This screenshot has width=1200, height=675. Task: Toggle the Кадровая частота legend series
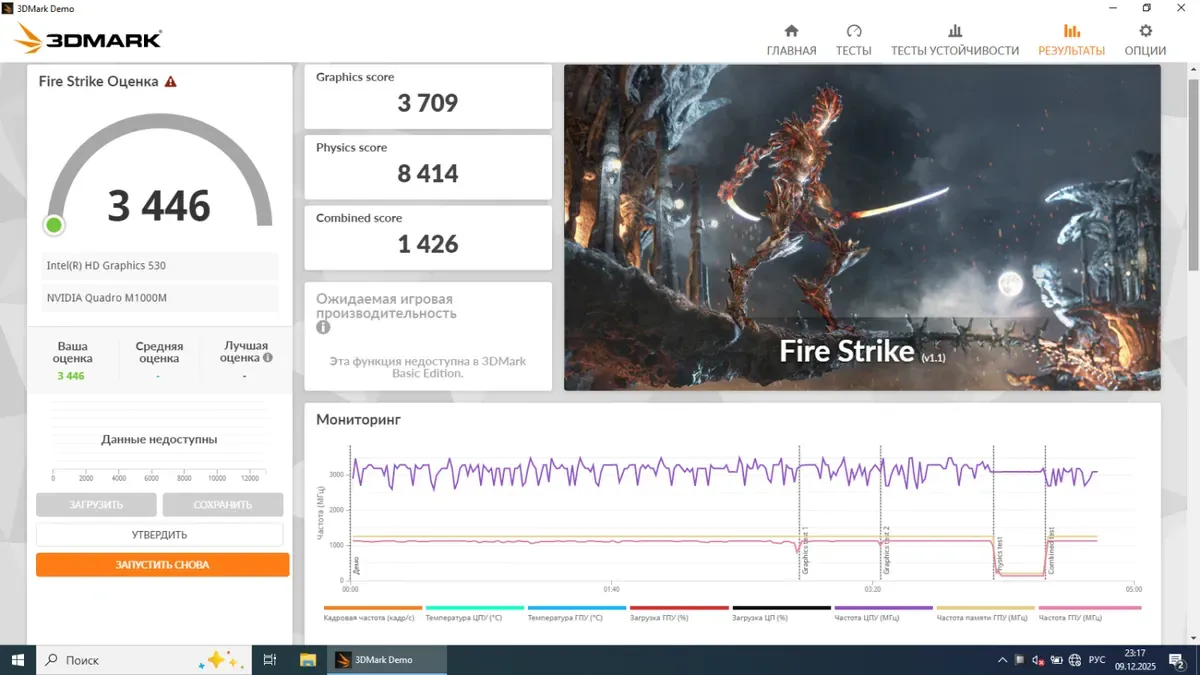click(x=372, y=613)
